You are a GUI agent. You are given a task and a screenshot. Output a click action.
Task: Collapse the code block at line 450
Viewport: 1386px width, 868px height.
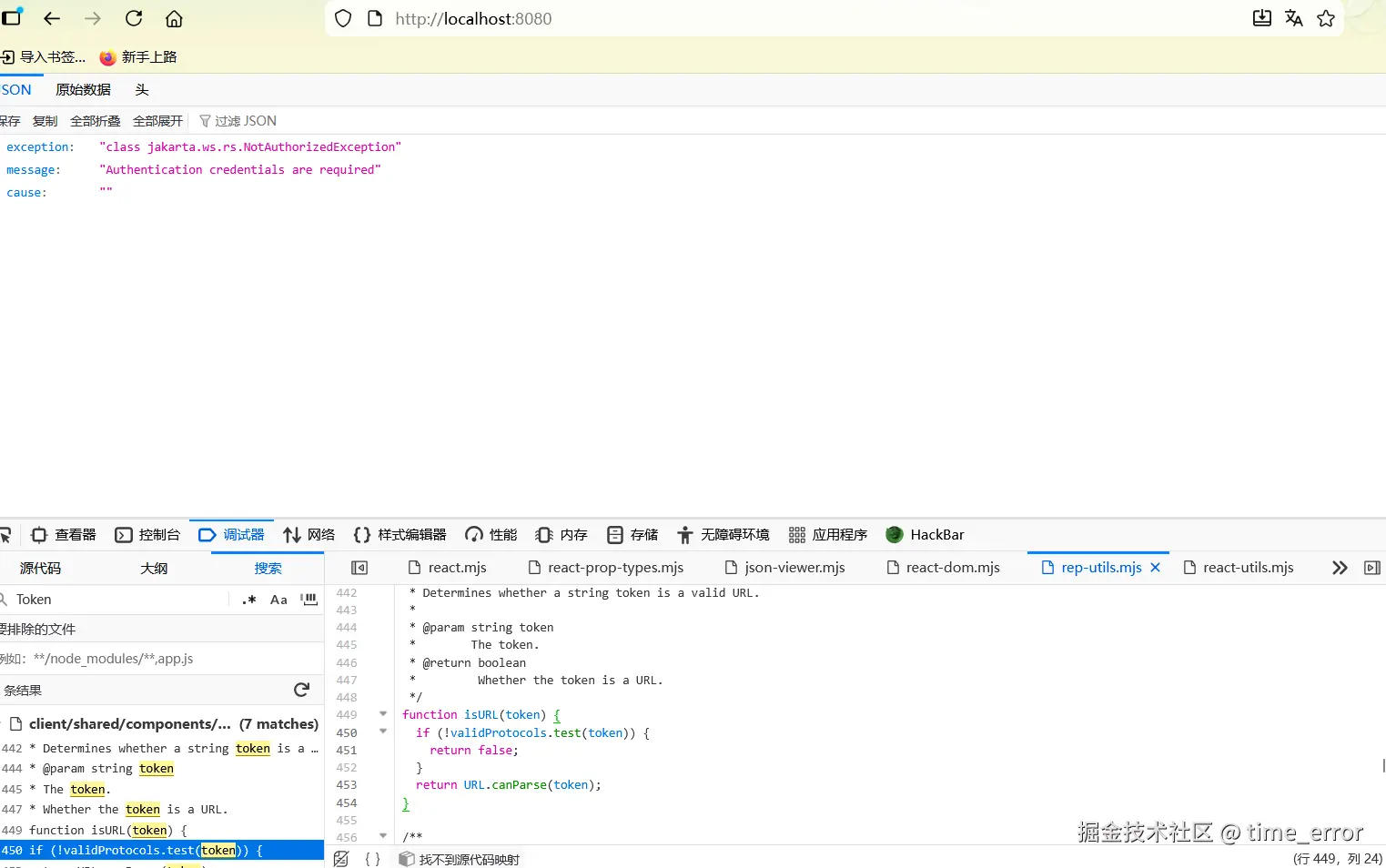(382, 732)
